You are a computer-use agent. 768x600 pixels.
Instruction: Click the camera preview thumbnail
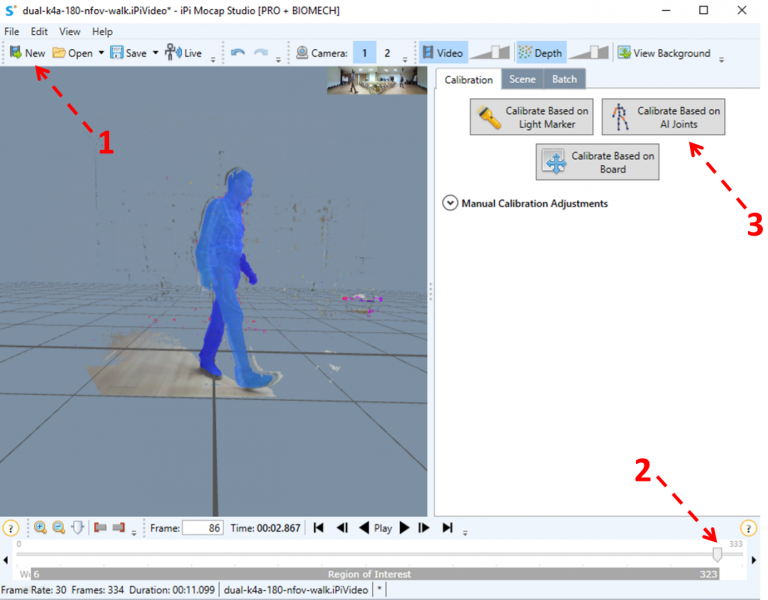pyautogui.click(x=377, y=81)
